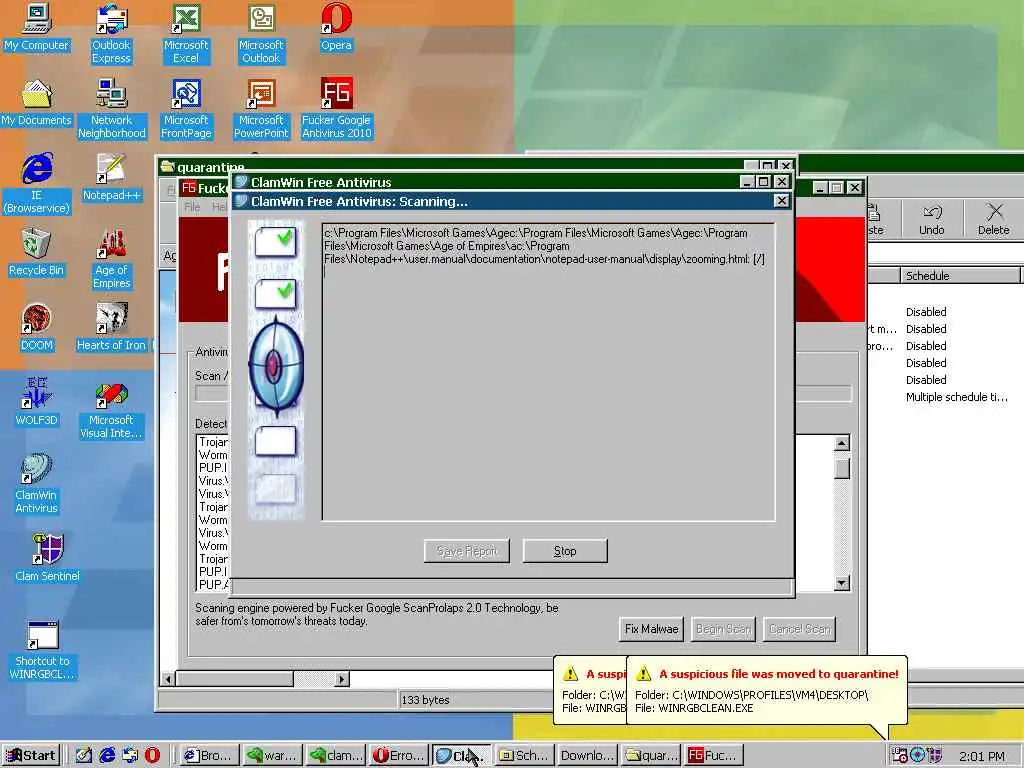Click quick launch Internet Explorer icon
Image resolution: width=1024 pixels, height=768 pixels.
coord(107,755)
